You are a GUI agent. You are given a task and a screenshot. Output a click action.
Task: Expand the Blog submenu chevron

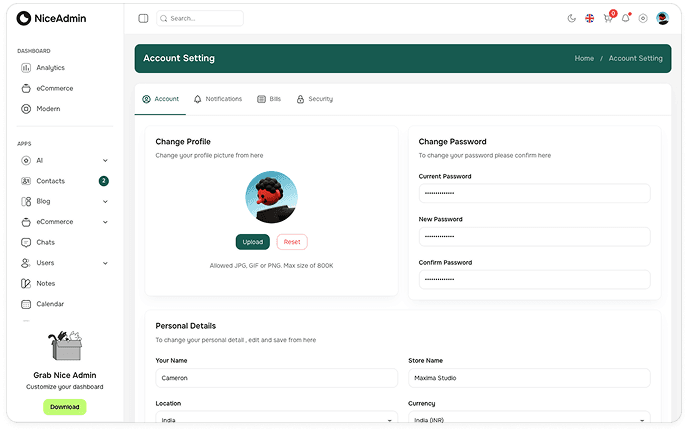(105, 201)
